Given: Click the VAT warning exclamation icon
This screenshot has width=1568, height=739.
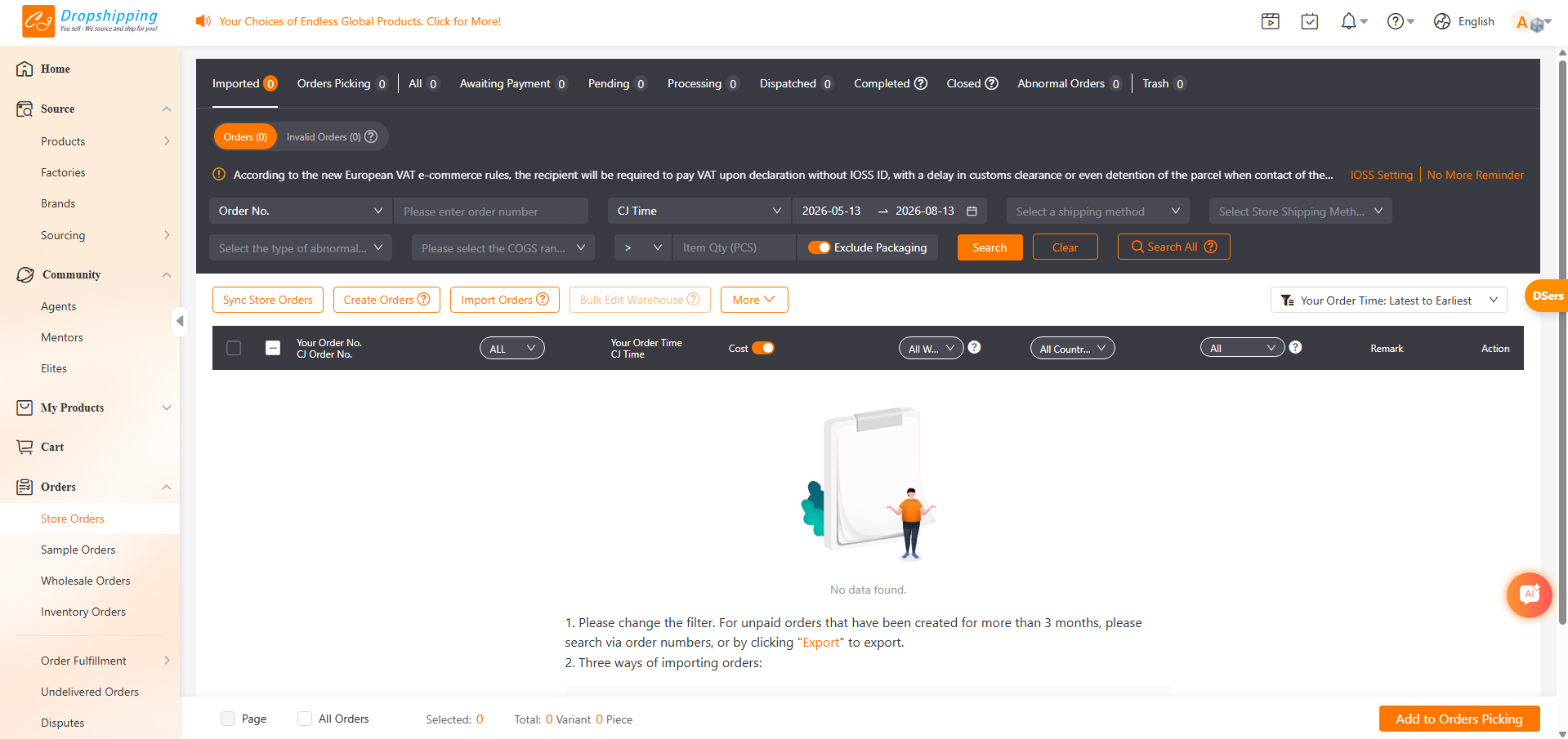Looking at the screenshot, I should pyautogui.click(x=219, y=174).
